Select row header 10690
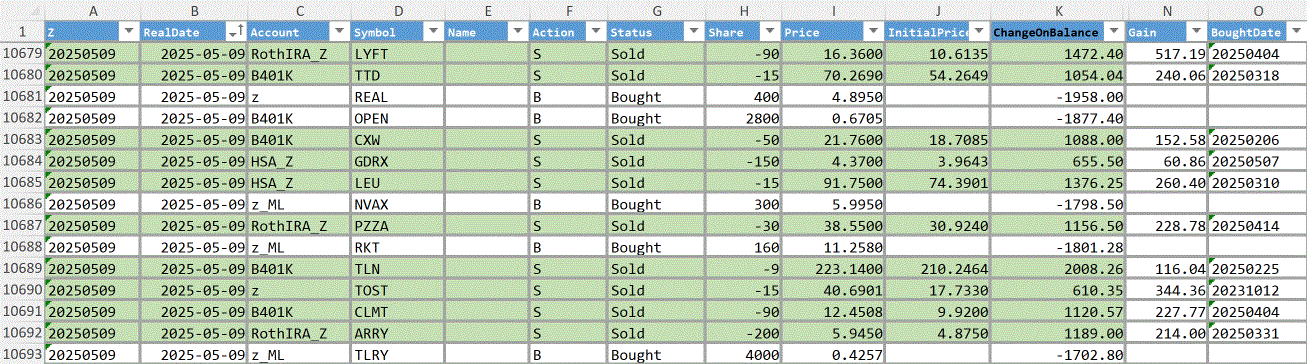 pyautogui.click(x=21, y=290)
